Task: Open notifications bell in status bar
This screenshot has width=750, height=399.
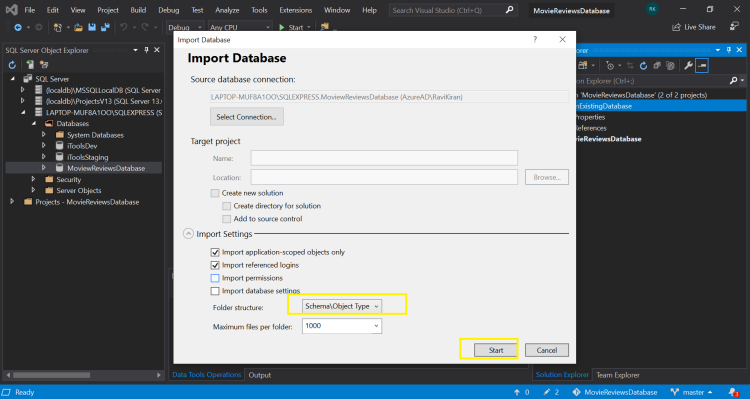Action: pos(733,392)
